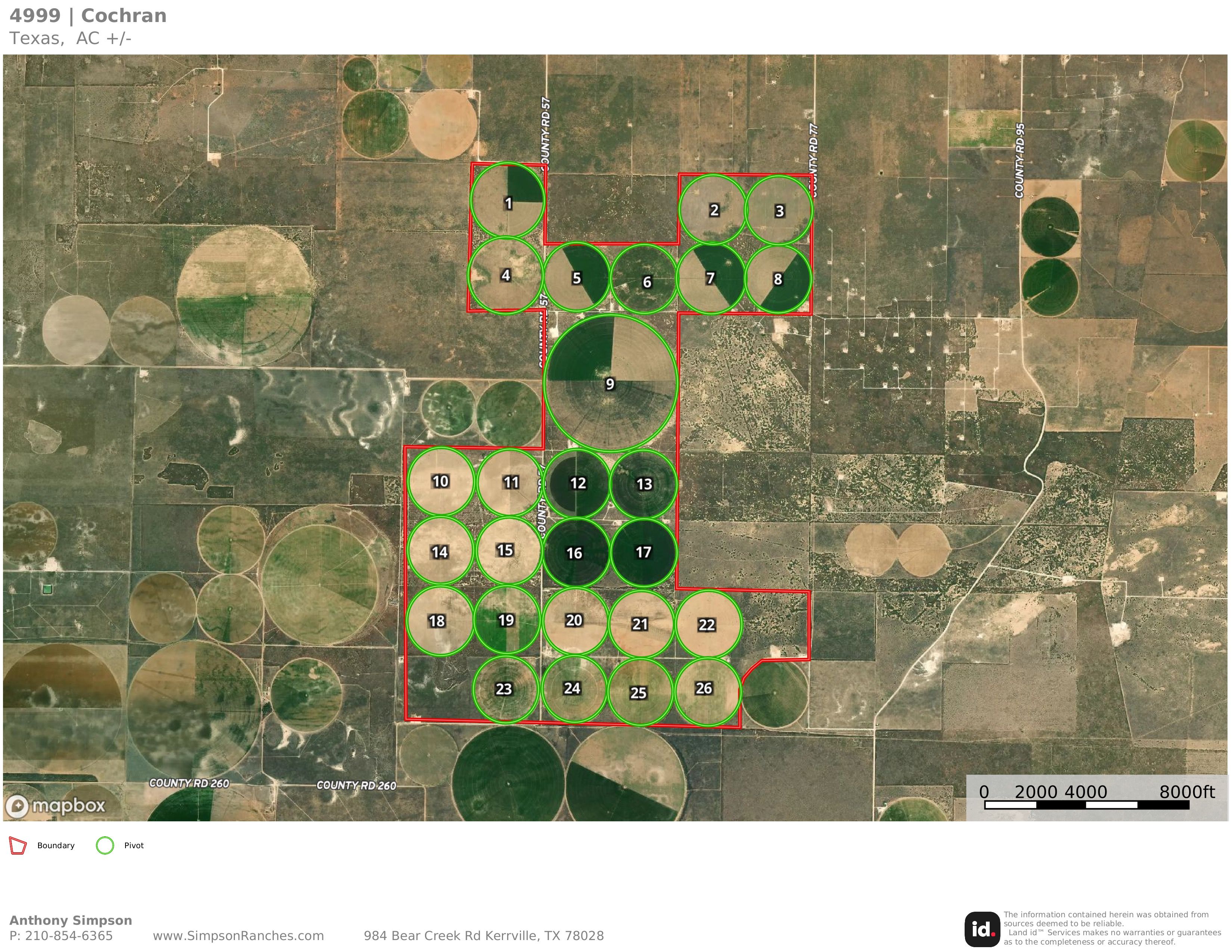Screen dimensions: 1232x952
Task: Click pivot label 12
Action: (578, 483)
